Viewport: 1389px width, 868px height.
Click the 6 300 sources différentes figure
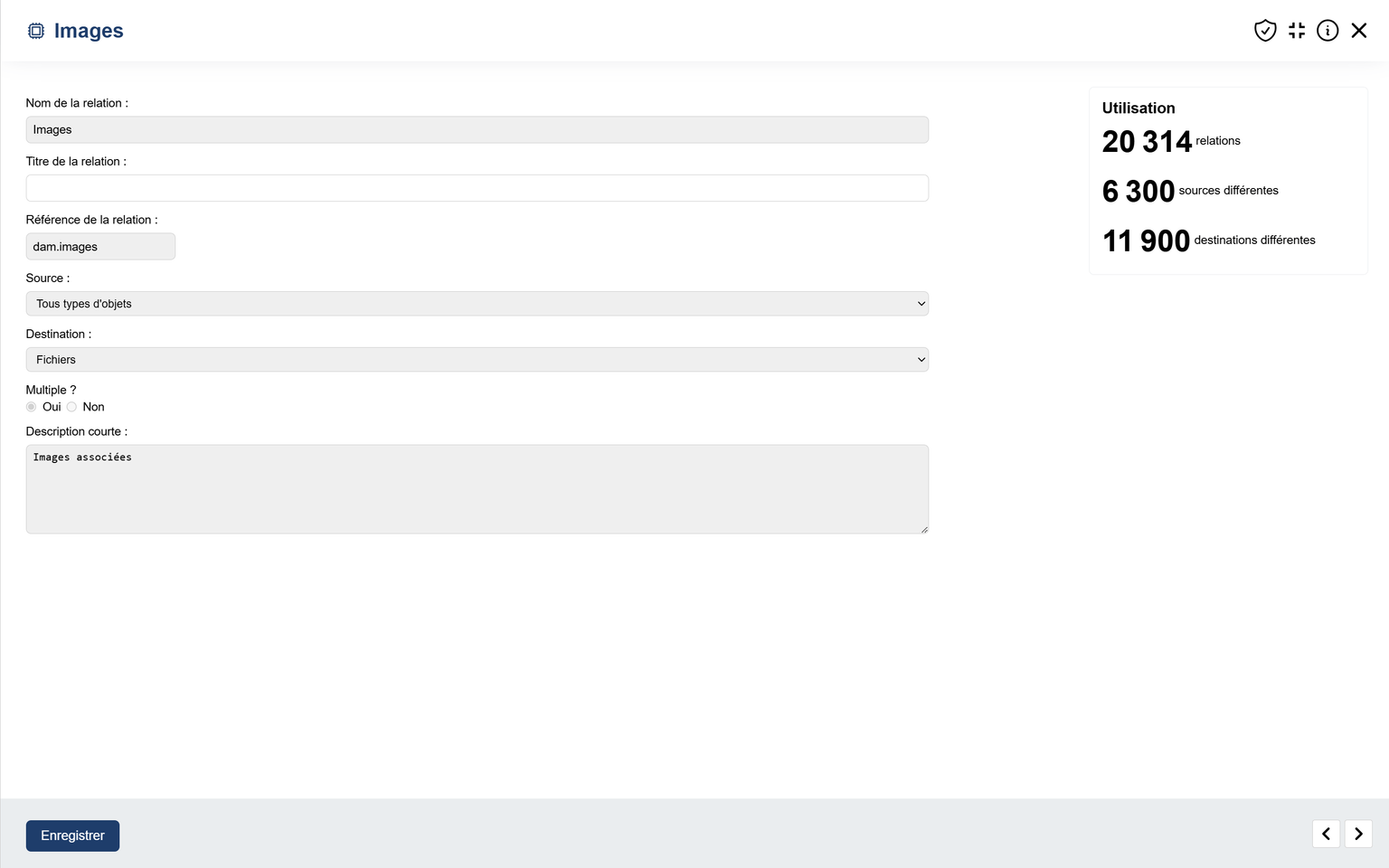point(1139,192)
